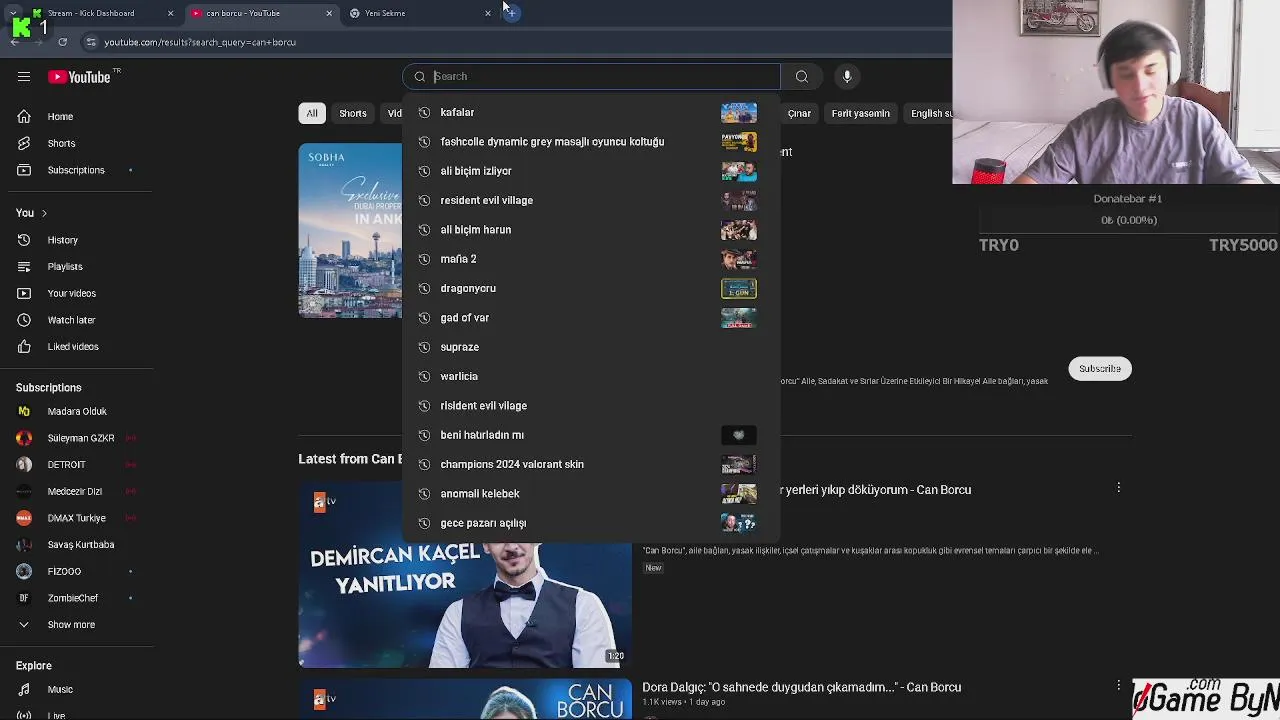Click the Subscriptions section heading

[48, 388]
